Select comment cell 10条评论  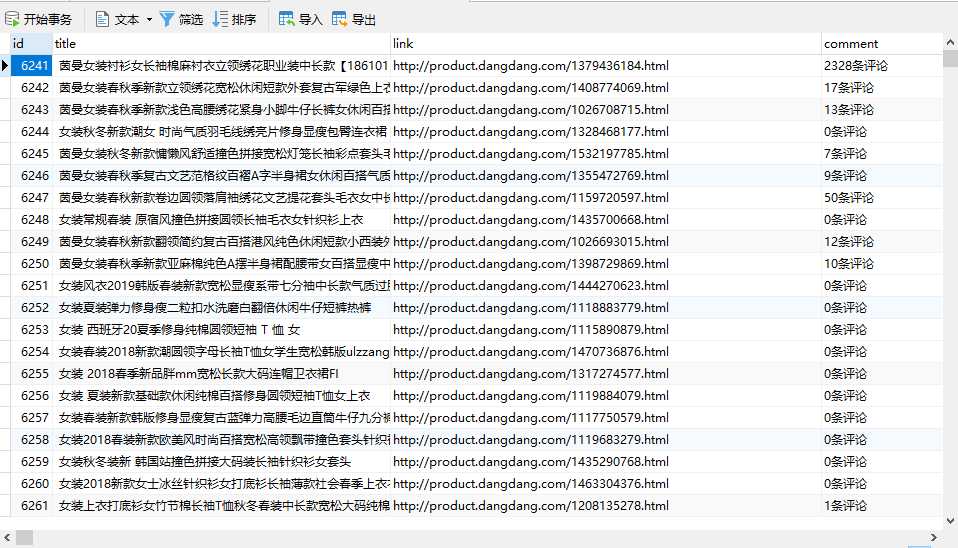pos(882,263)
